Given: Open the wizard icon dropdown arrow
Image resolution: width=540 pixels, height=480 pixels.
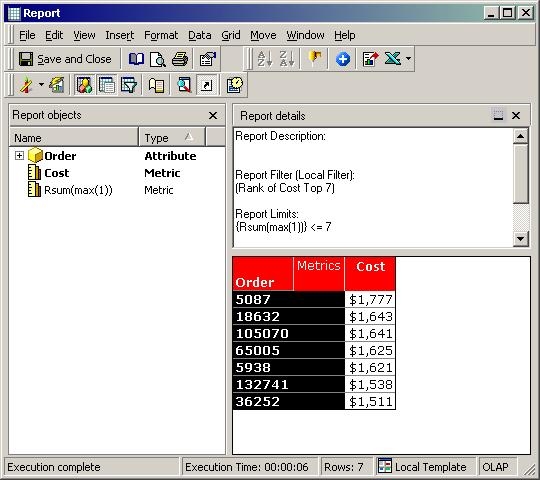Looking at the screenshot, I should pos(41,84).
